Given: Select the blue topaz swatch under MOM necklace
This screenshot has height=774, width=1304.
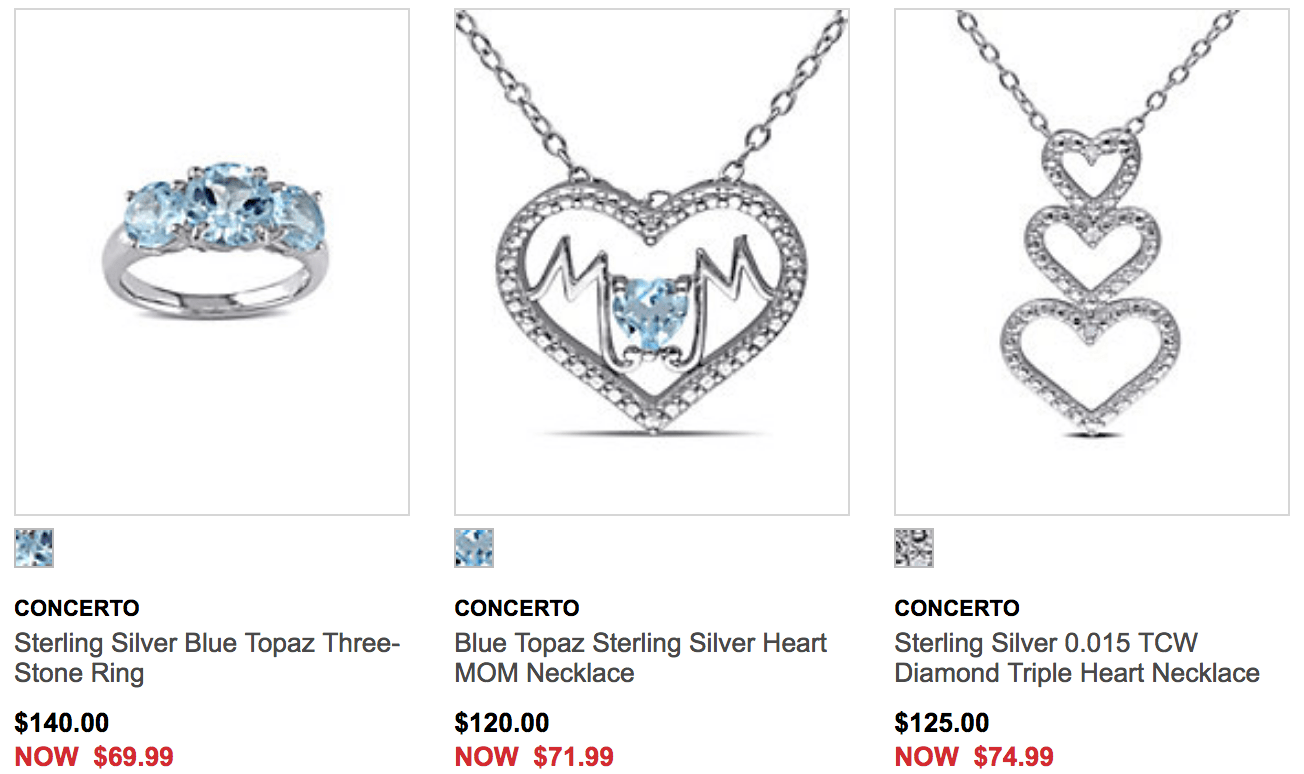Looking at the screenshot, I should click(x=474, y=548).
